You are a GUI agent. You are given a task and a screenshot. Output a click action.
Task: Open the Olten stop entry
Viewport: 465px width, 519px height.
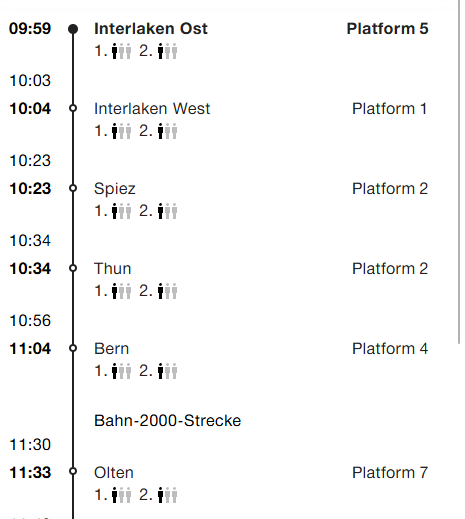(114, 473)
